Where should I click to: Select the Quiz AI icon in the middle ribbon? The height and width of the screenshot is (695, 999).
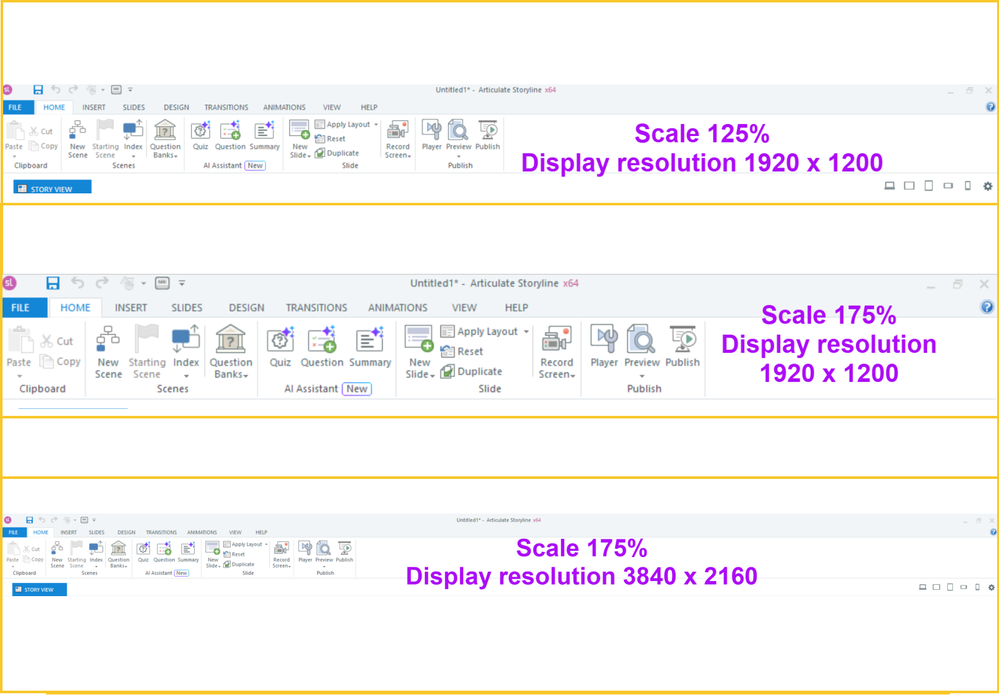280,341
